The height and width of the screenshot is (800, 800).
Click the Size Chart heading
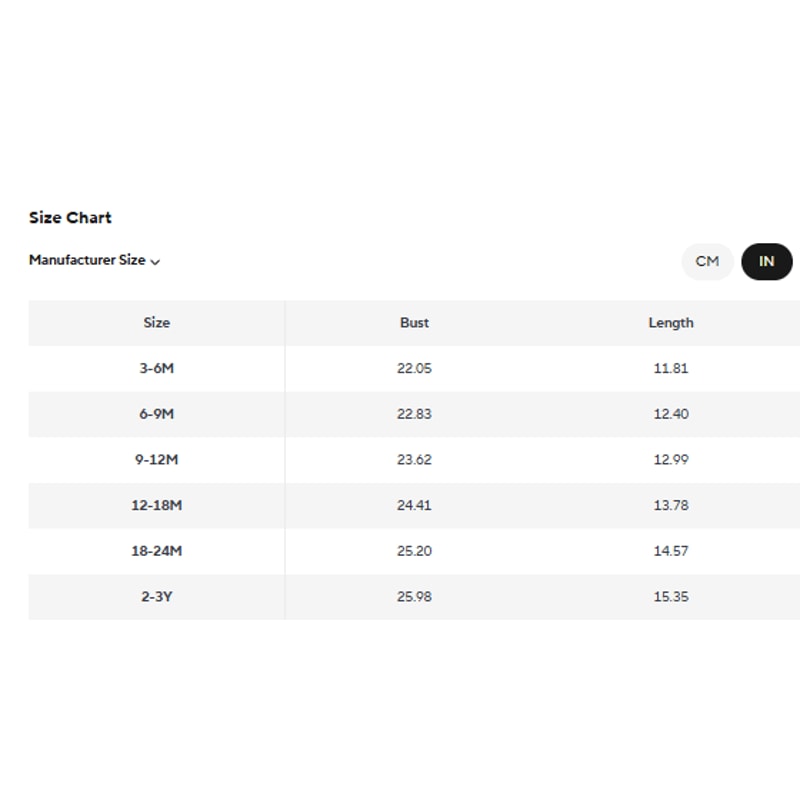pos(70,218)
